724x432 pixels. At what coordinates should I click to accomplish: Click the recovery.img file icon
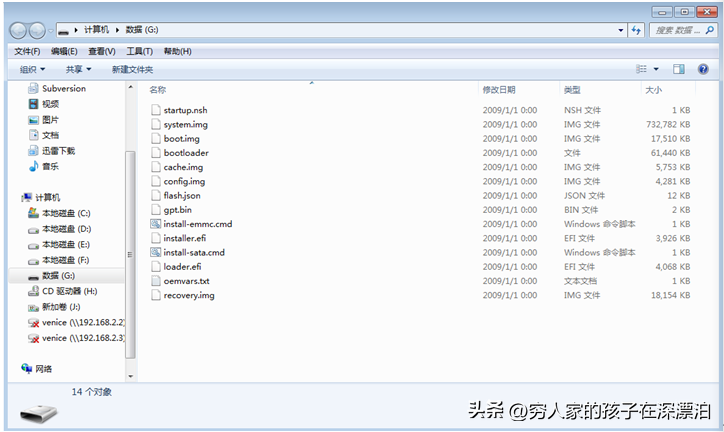(x=156, y=295)
